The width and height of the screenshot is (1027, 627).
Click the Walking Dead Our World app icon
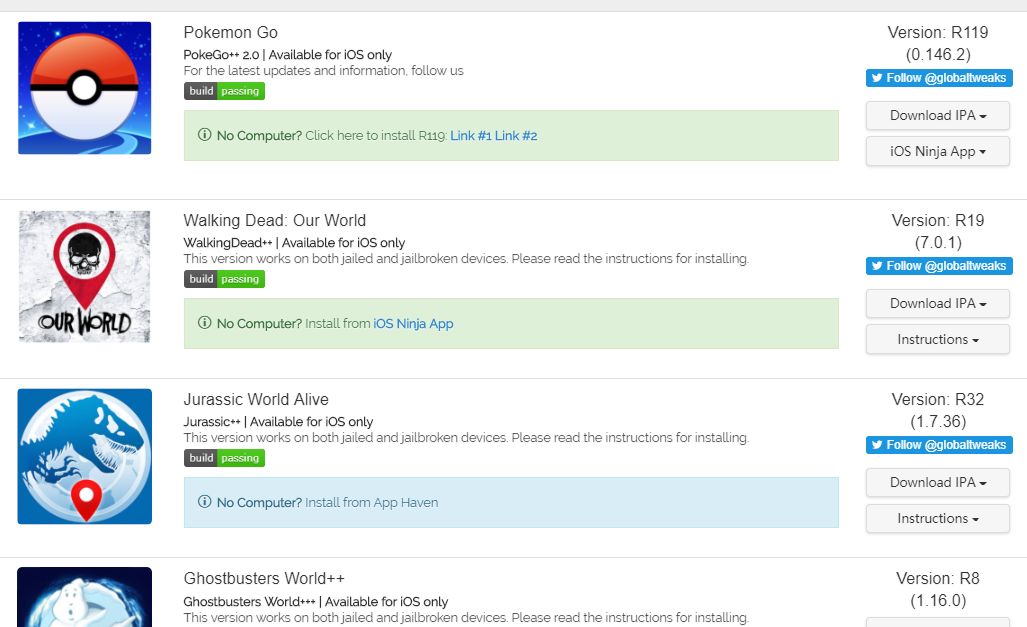pyautogui.click(x=84, y=276)
